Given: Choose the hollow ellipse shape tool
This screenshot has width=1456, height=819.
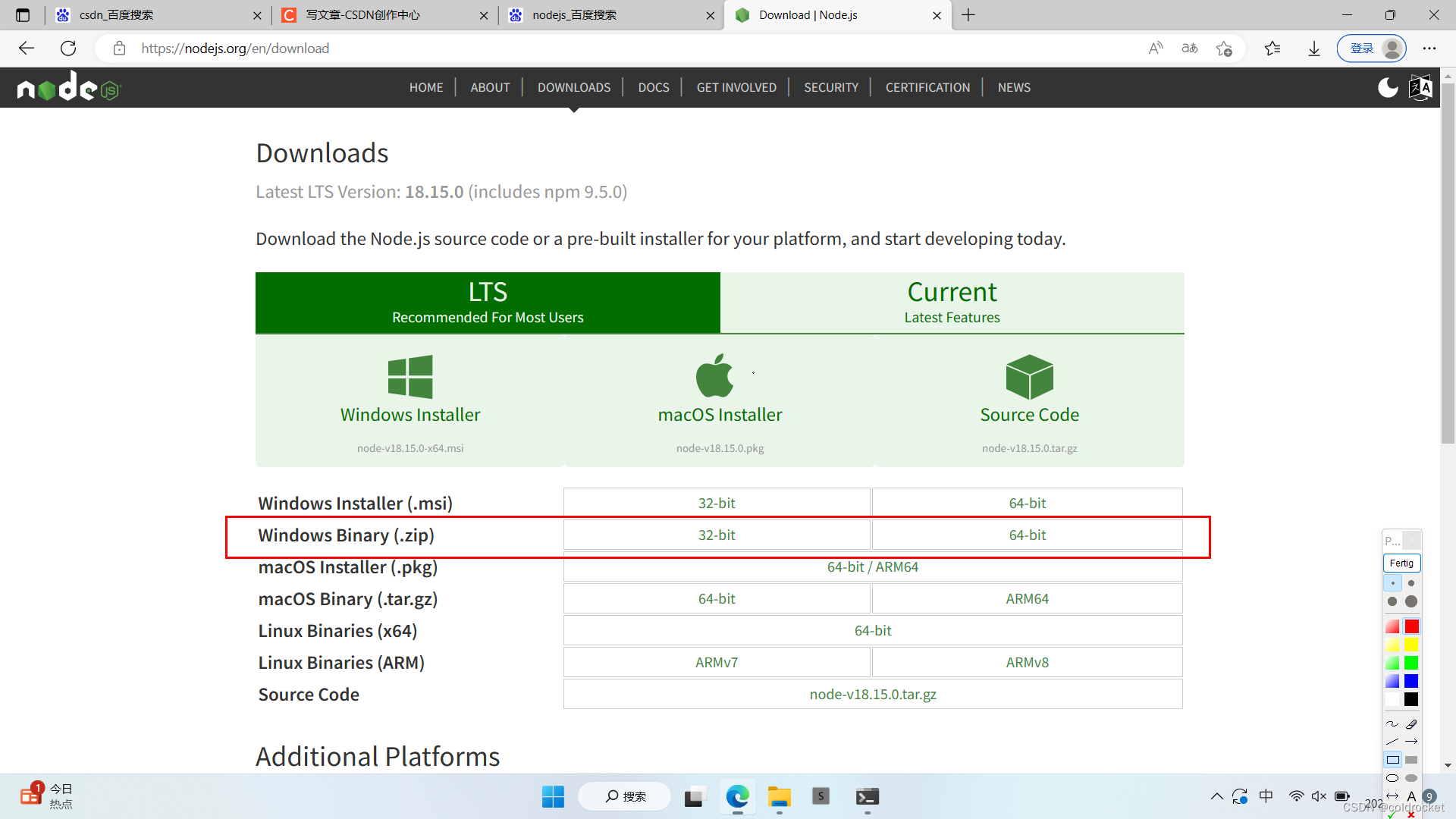Looking at the screenshot, I should point(1392,778).
